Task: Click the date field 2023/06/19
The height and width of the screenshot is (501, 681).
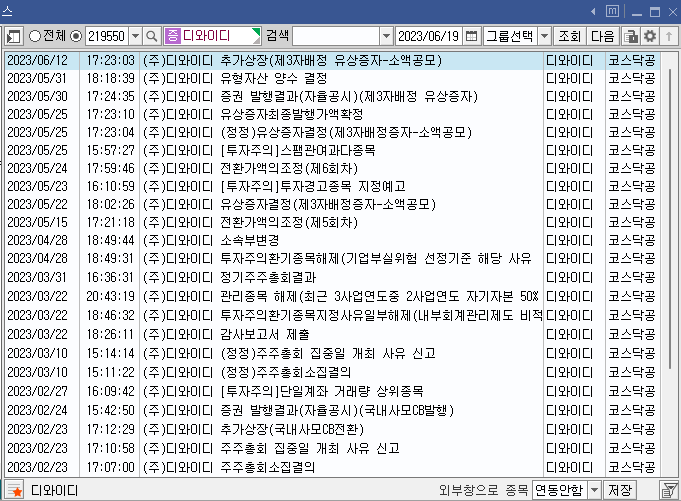Action: [x=428, y=36]
